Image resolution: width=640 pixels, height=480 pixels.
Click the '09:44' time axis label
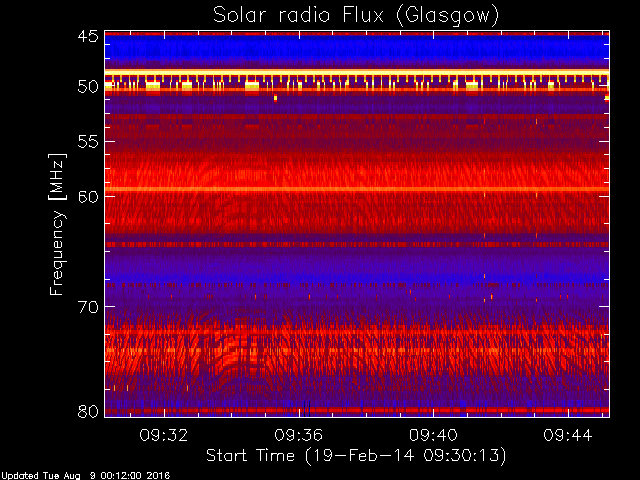point(568,435)
